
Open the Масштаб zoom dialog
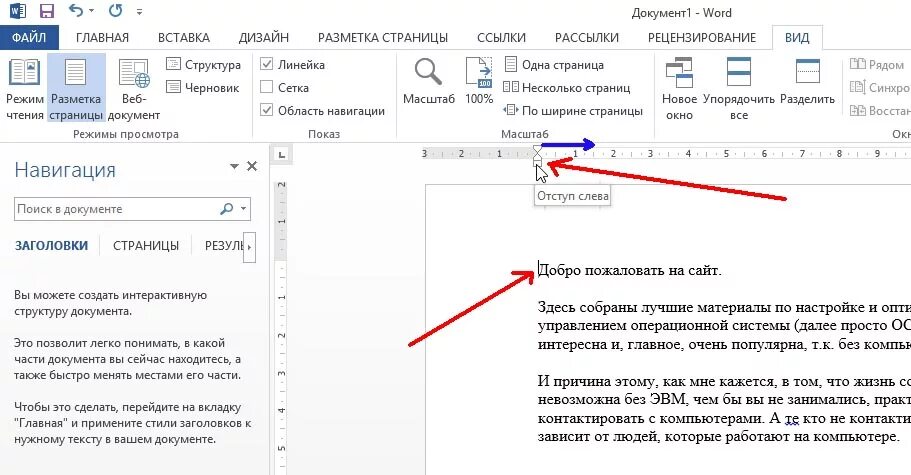point(429,81)
